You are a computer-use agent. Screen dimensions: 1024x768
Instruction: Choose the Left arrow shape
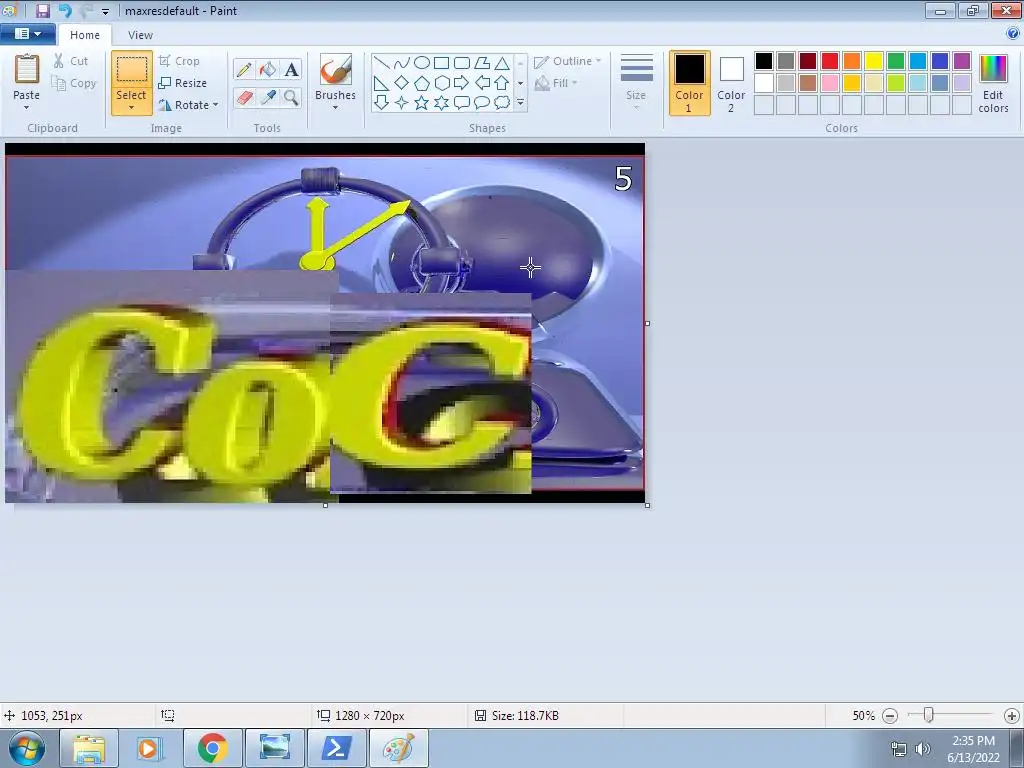pyautogui.click(x=482, y=83)
